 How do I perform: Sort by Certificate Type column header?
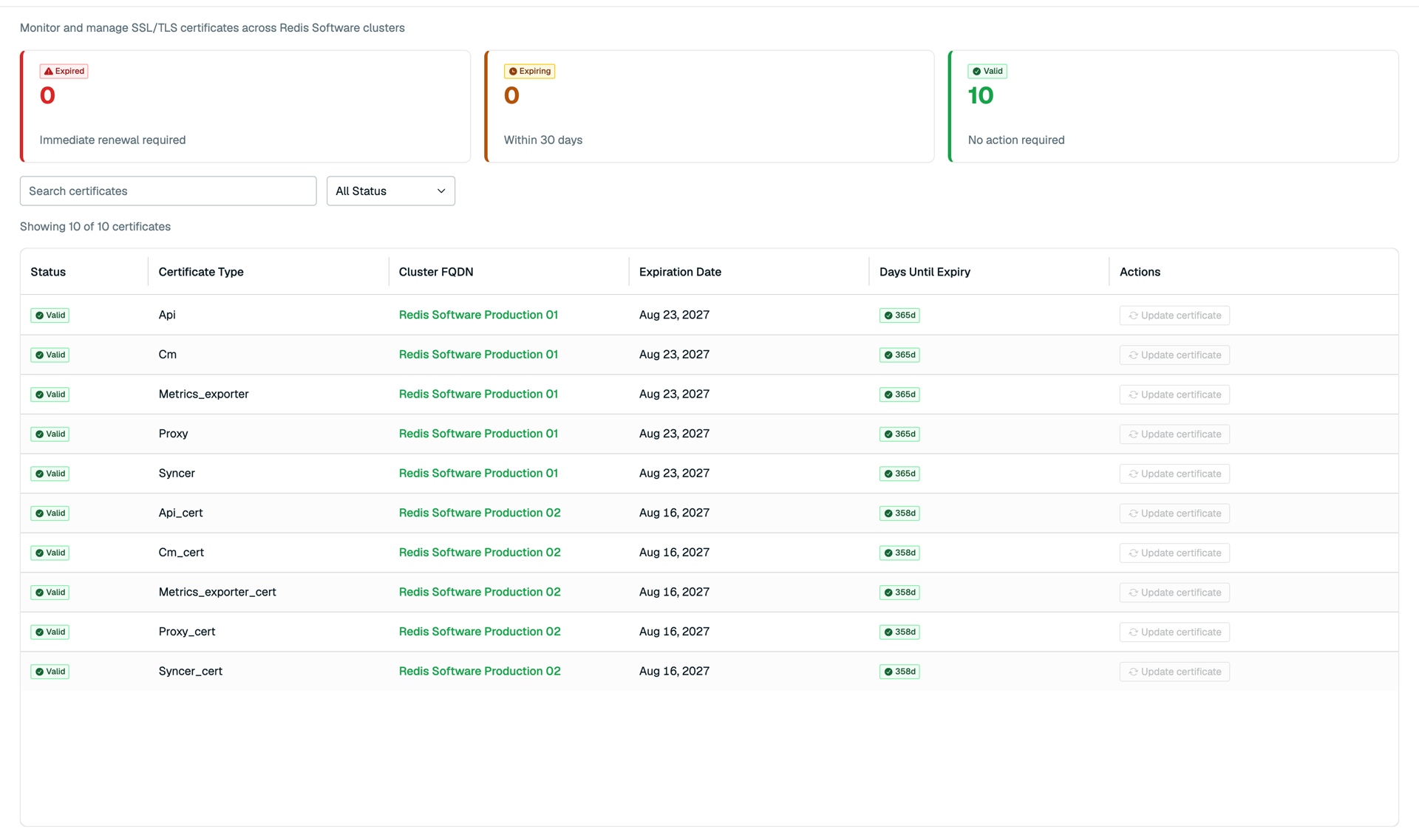tap(201, 272)
